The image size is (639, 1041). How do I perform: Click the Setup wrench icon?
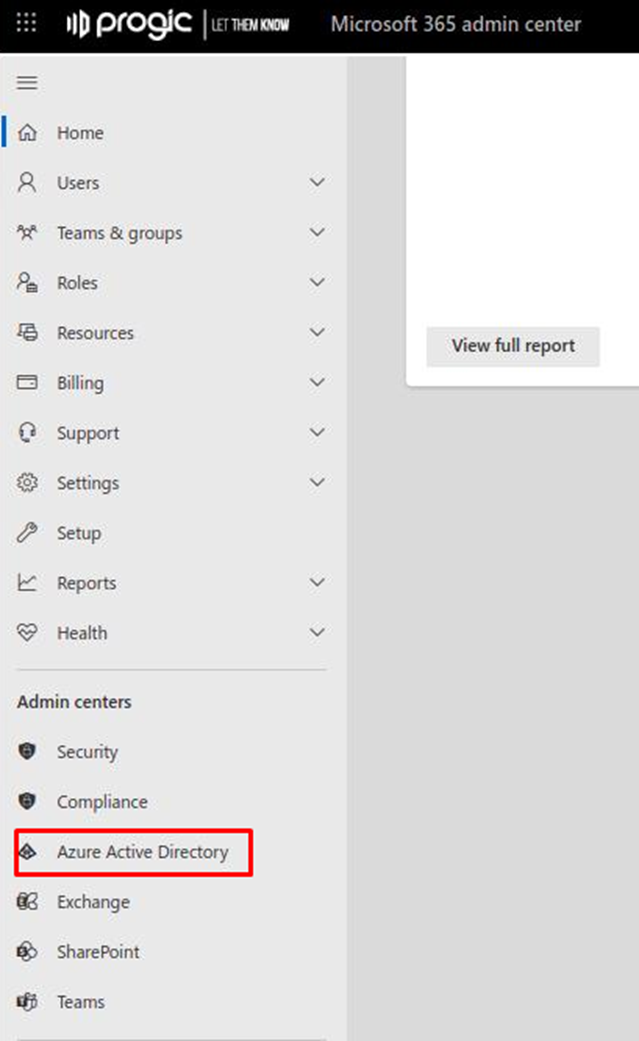[27, 532]
